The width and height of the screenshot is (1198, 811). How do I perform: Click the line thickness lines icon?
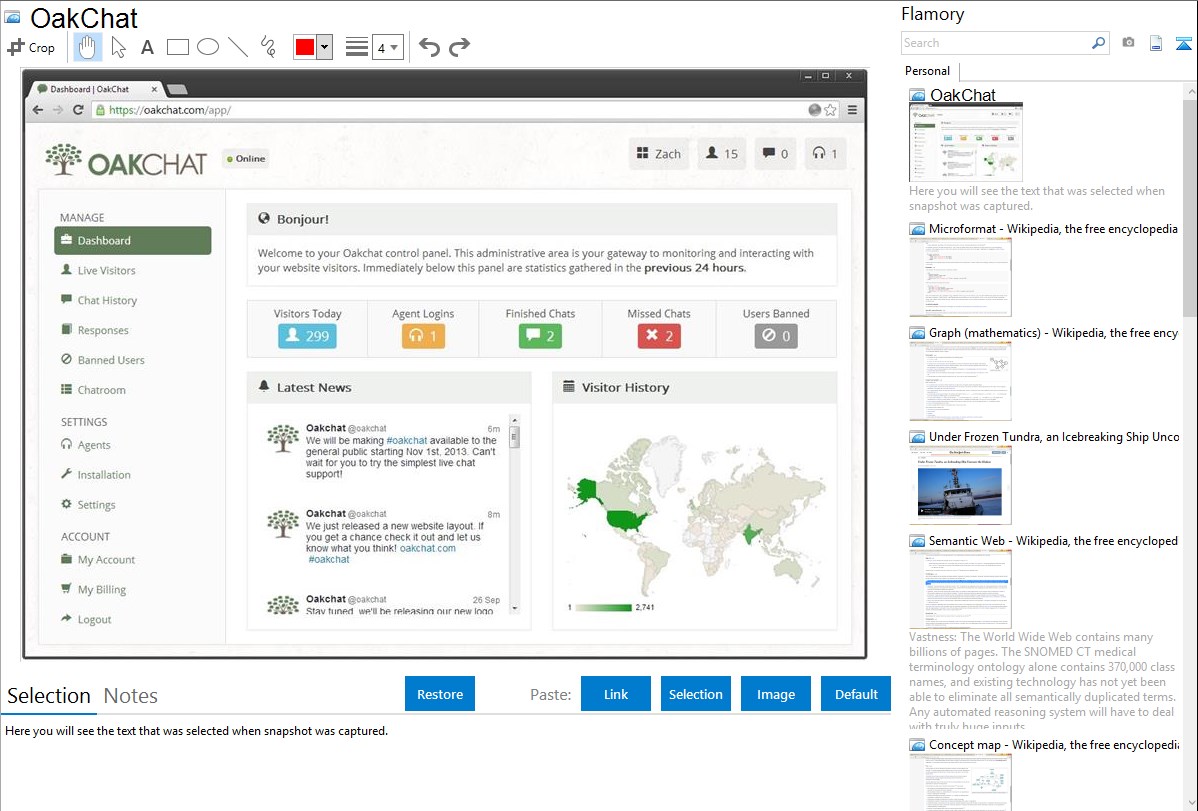357,47
